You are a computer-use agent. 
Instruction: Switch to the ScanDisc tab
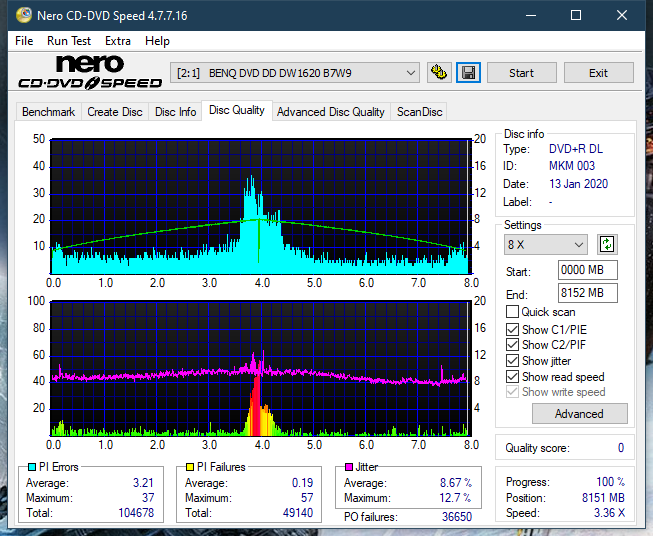[419, 112]
